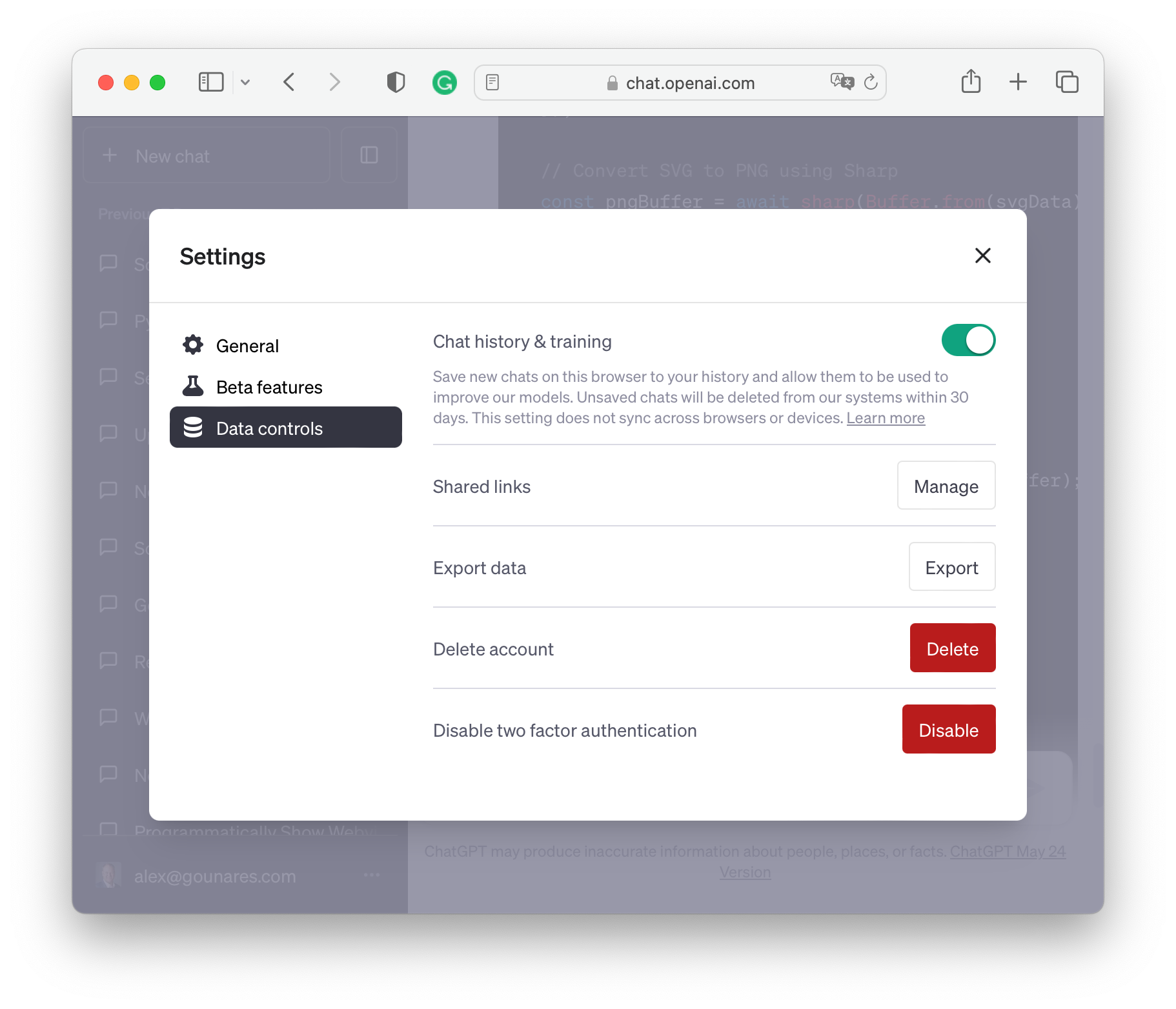The width and height of the screenshot is (1176, 1009).
Task: Click the New chat button
Action: point(207,155)
